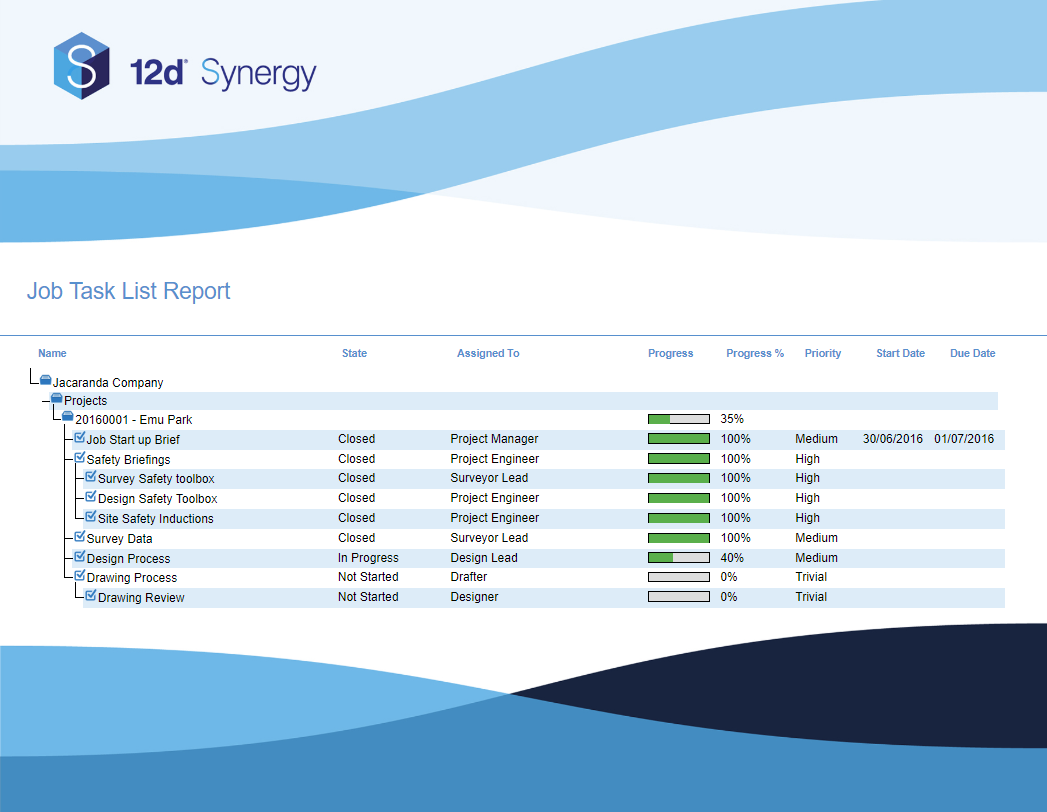Click the Job Task List Report title
Screen dimensions: 1047x812
coord(128,291)
